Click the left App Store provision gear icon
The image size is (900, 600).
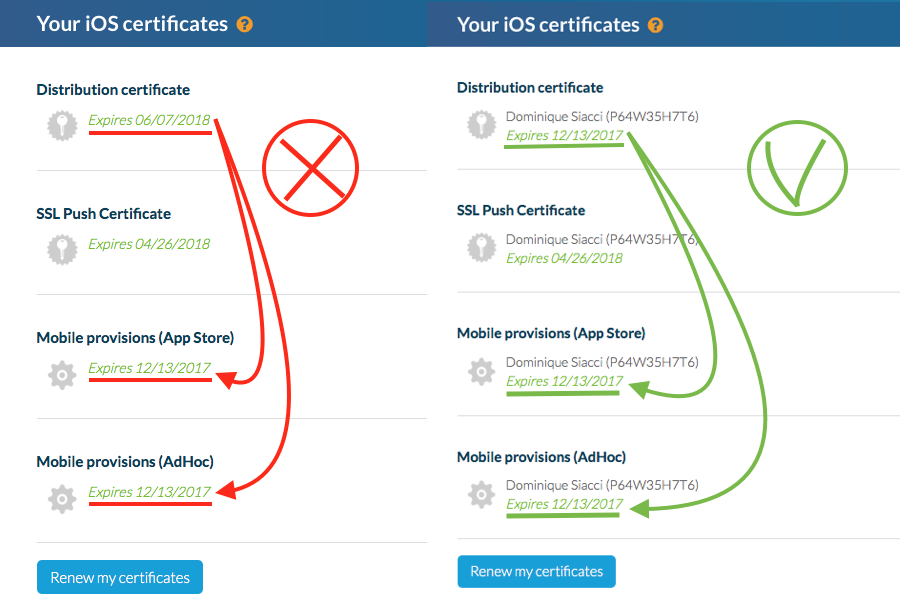tap(62, 374)
